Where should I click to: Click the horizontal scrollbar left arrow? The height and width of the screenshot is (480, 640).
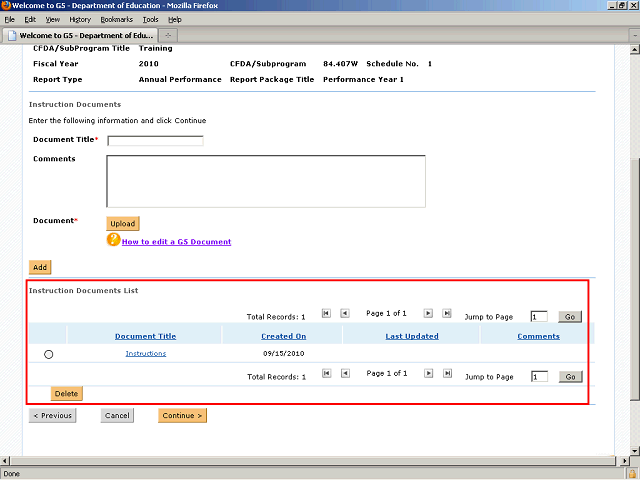pos(4,461)
